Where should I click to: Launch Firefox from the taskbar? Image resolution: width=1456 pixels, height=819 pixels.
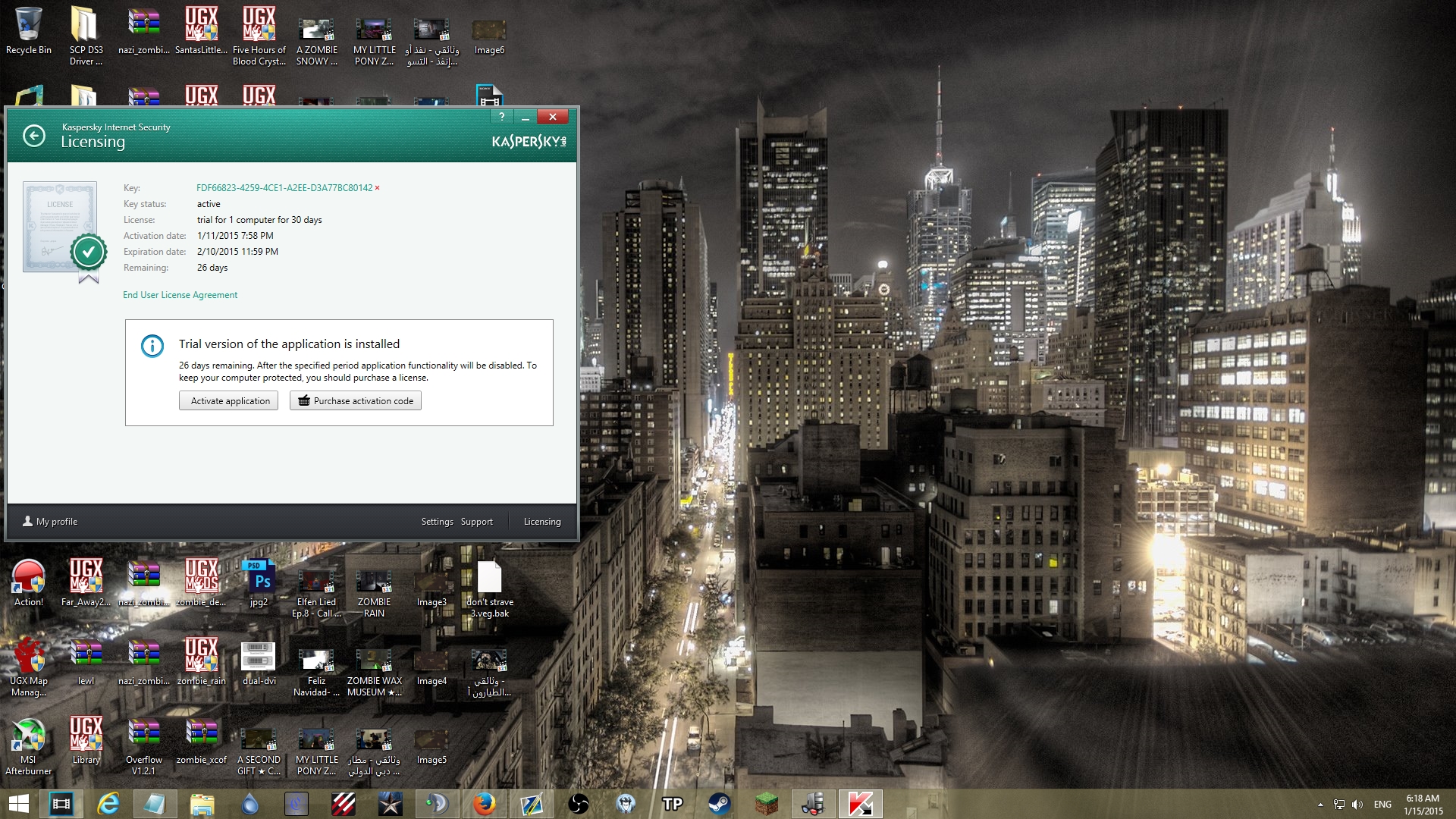(x=485, y=804)
